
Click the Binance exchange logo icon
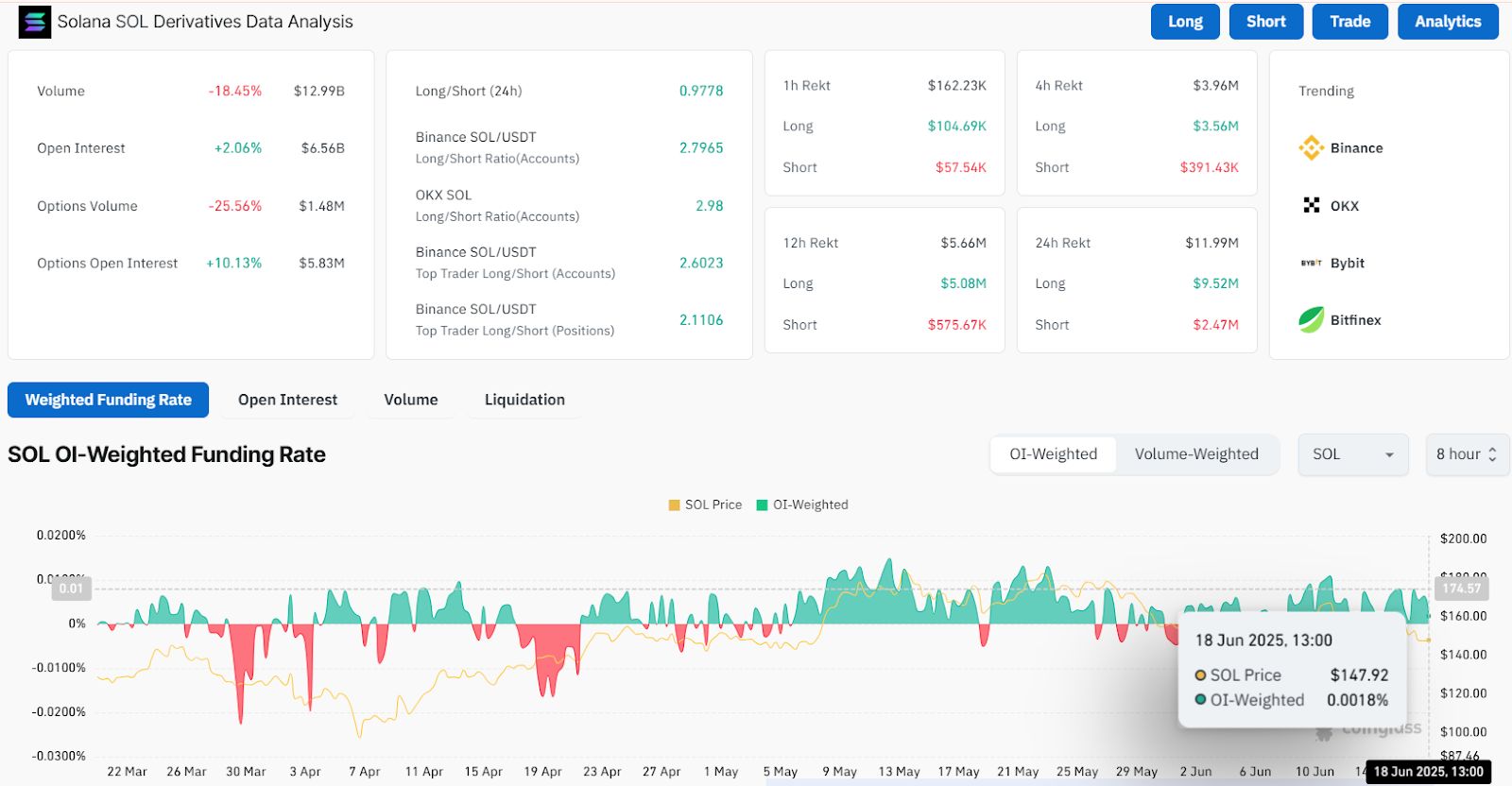1311,148
